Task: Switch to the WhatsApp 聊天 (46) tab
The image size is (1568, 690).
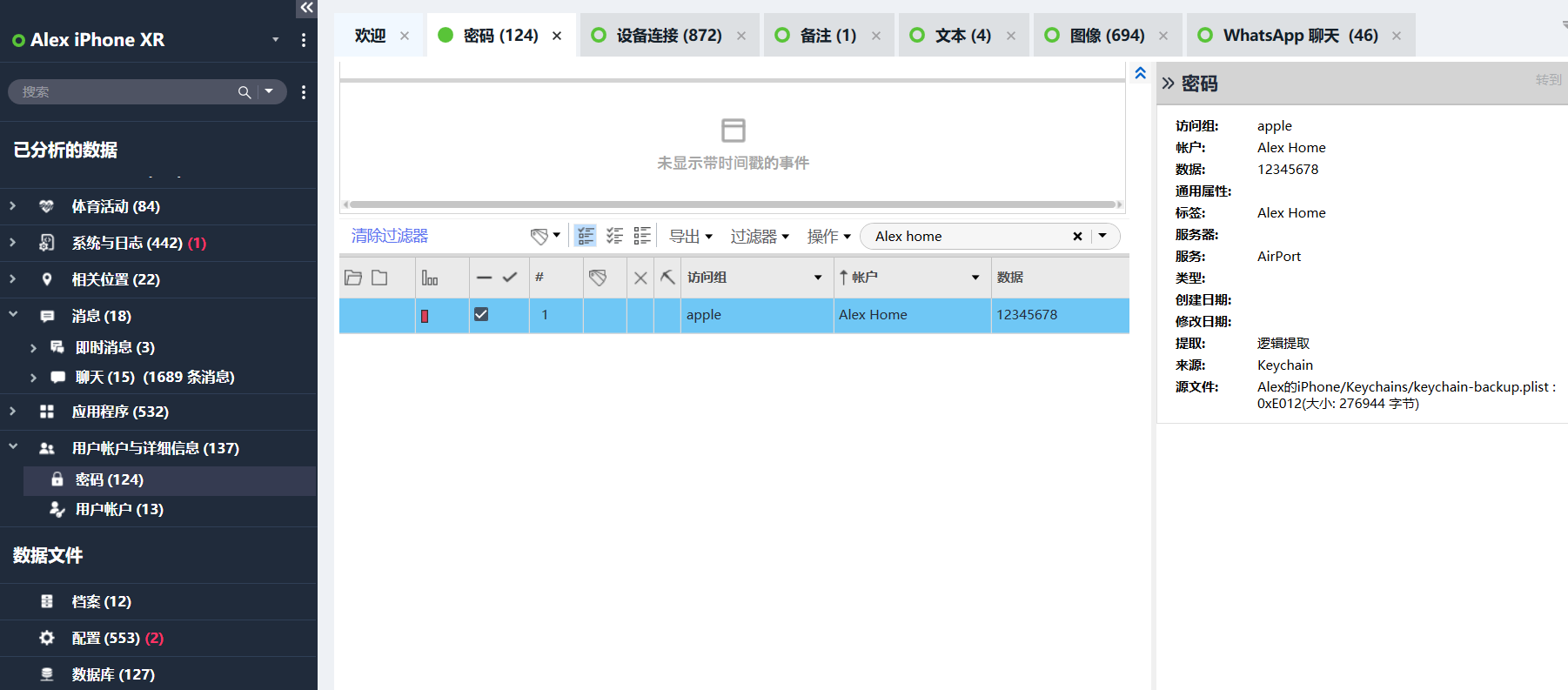Action: point(1301,36)
